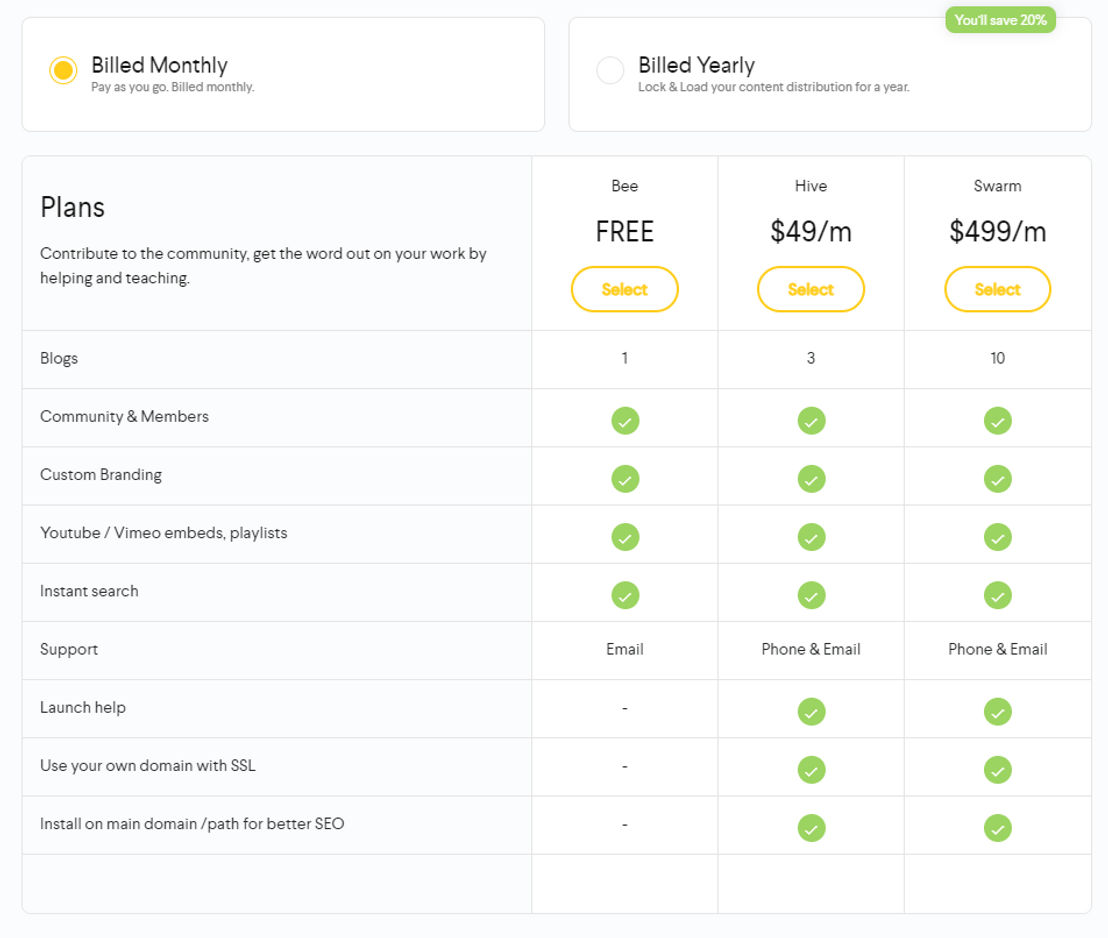Click the Community & Members row label
This screenshot has width=1108, height=938.
tap(124, 416)
